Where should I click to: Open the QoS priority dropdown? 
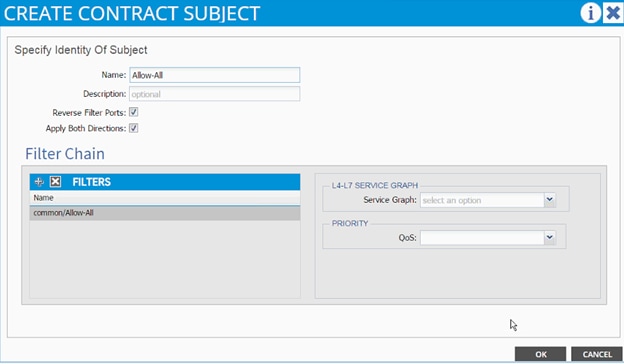(x=550, y=237)
